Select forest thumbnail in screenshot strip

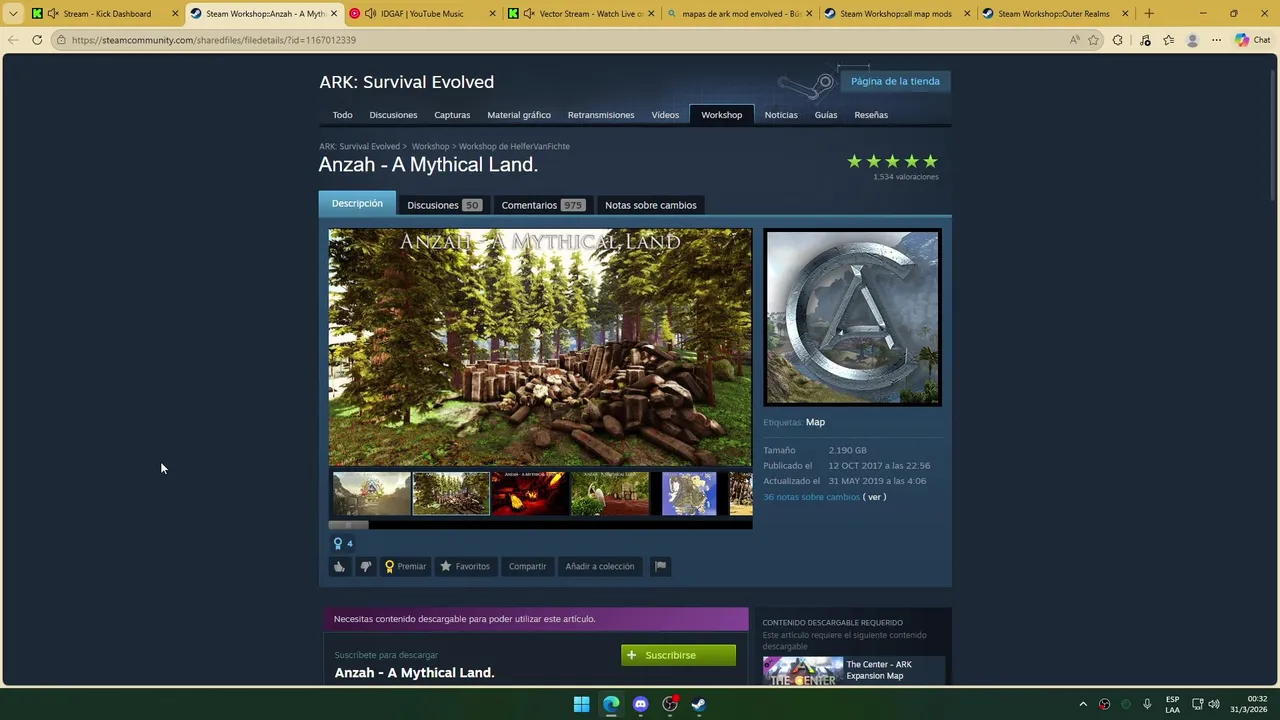(x=451, y=494)
